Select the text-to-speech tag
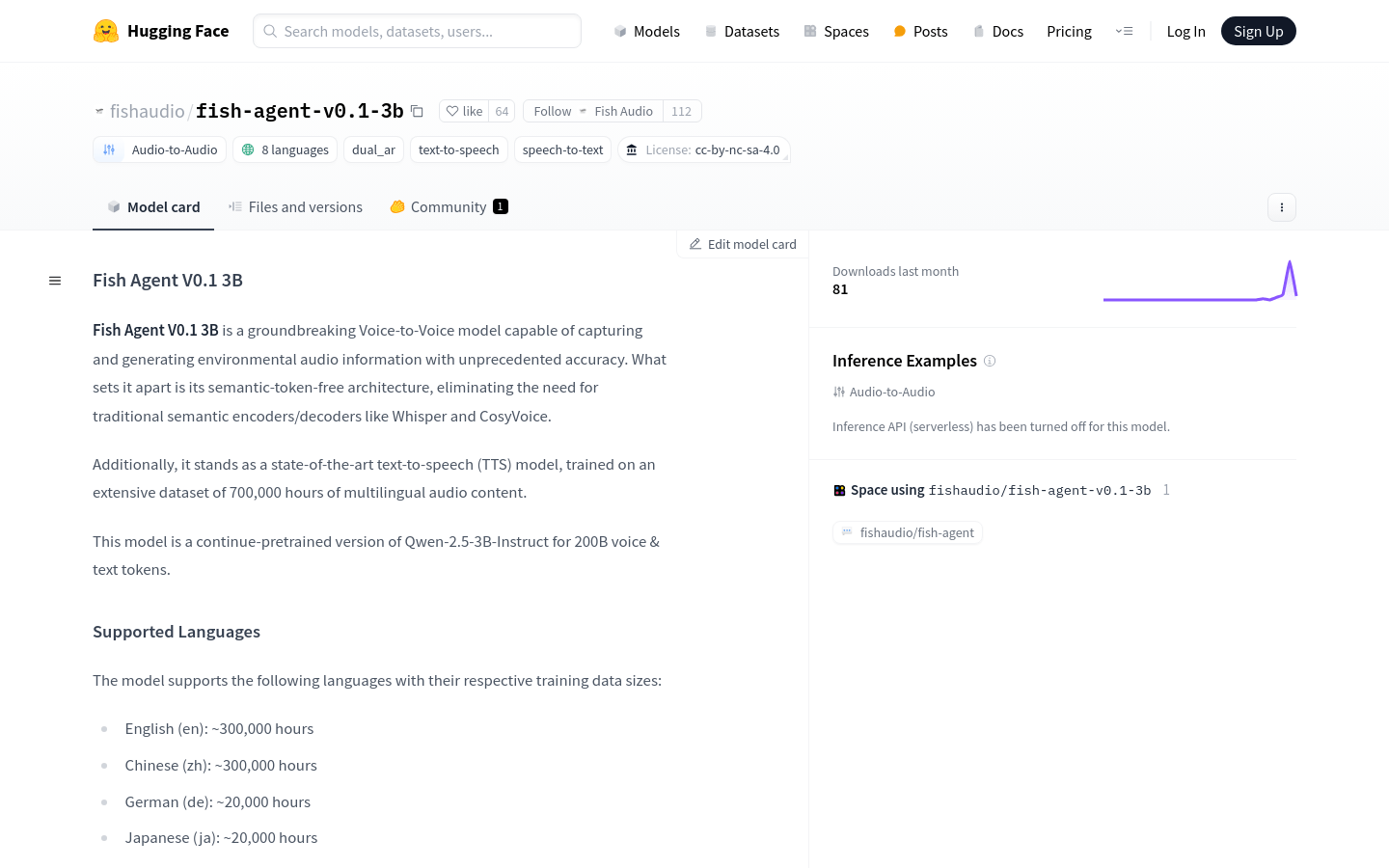This screenshot has width=1389, height=868. coord(458,149)
